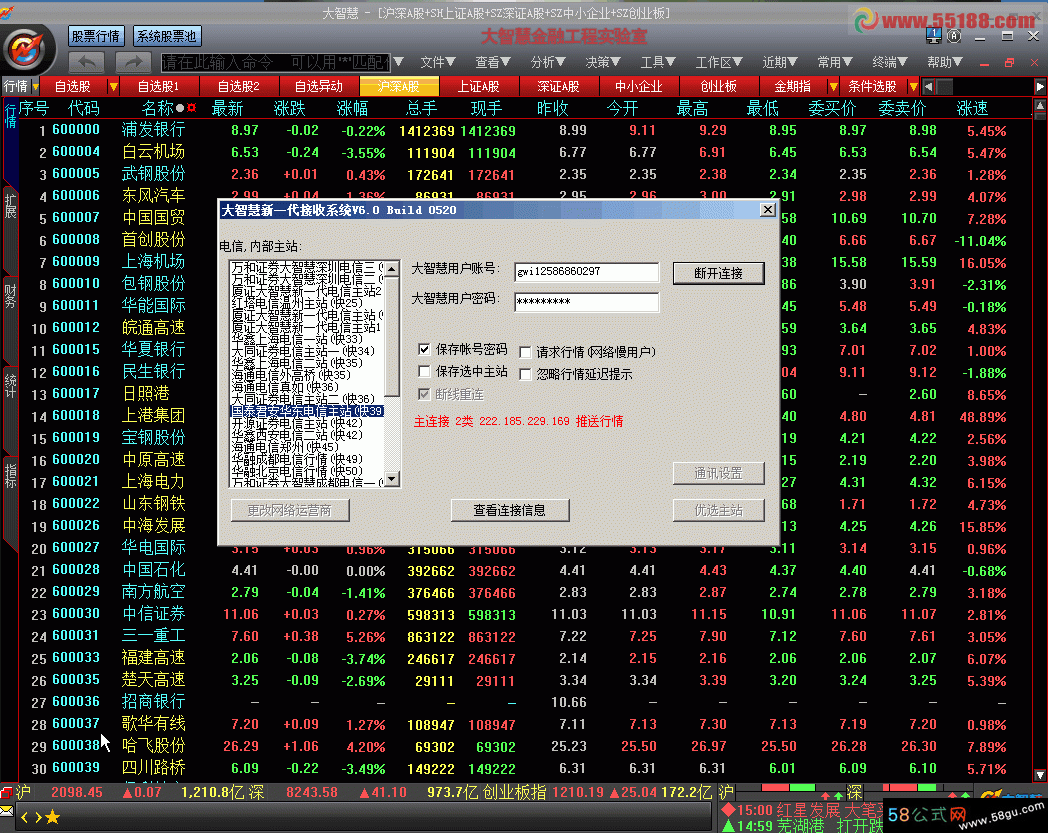The width and height of the screenshot is (1048, 833).
Task: Open the mail envelope icon at bottom left
Action: (x=7, y=811)
